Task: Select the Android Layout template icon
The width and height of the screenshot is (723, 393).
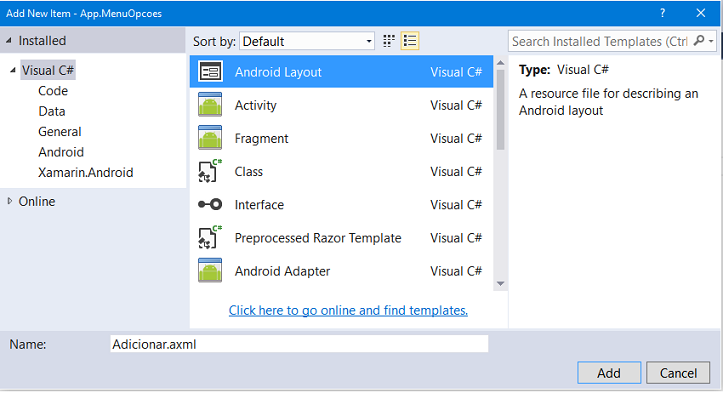Action: pyautogui.click(x=210, y=71)
